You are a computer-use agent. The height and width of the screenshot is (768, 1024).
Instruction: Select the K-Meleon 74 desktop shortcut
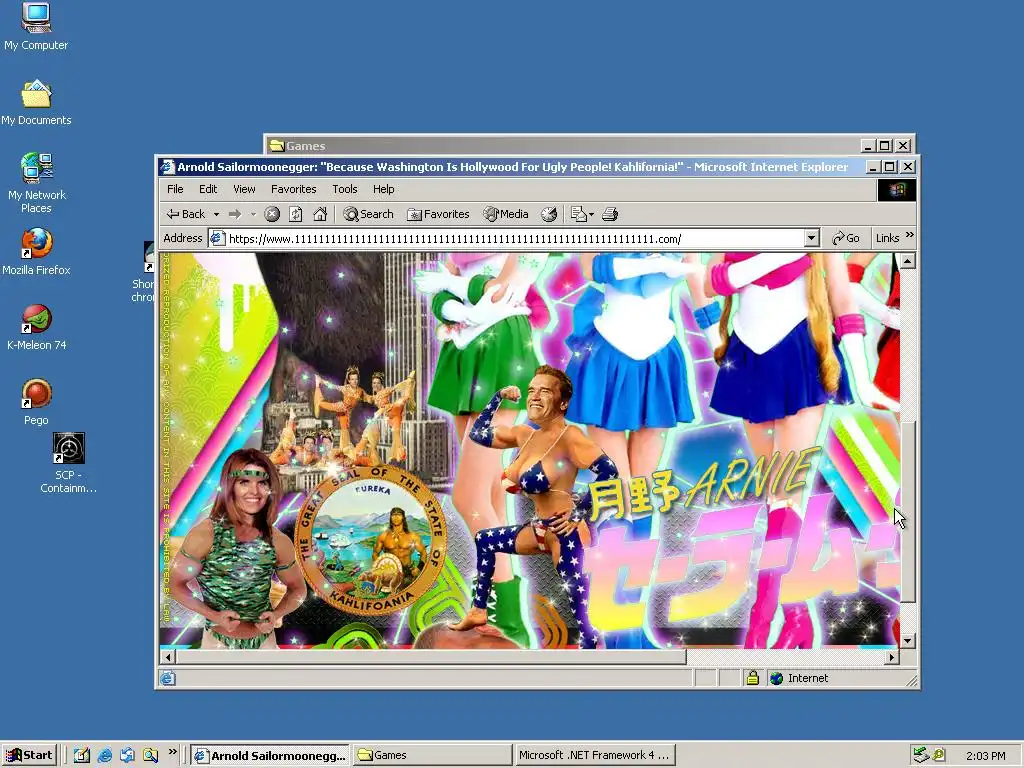coord(37,327)
